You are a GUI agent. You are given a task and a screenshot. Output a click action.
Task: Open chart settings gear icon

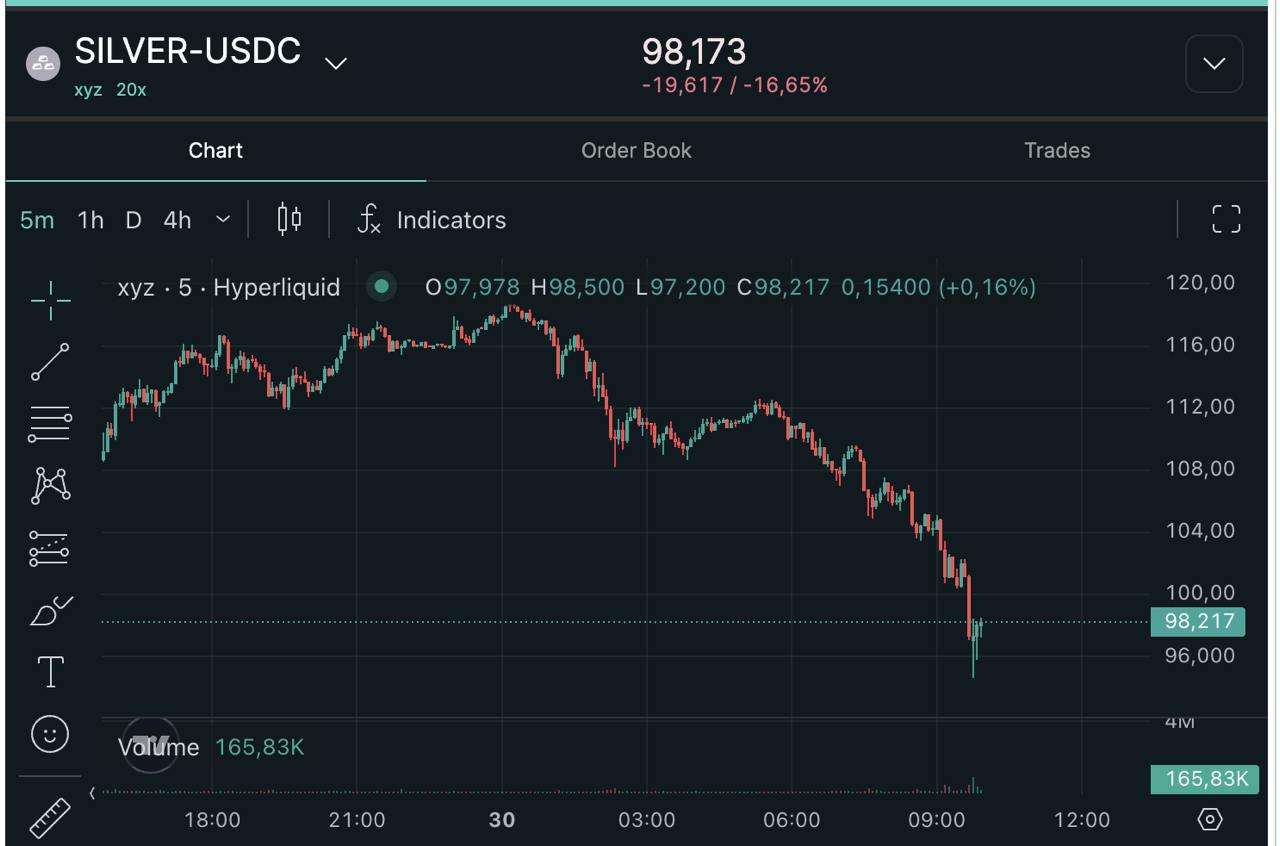(x=1209, y=820)
